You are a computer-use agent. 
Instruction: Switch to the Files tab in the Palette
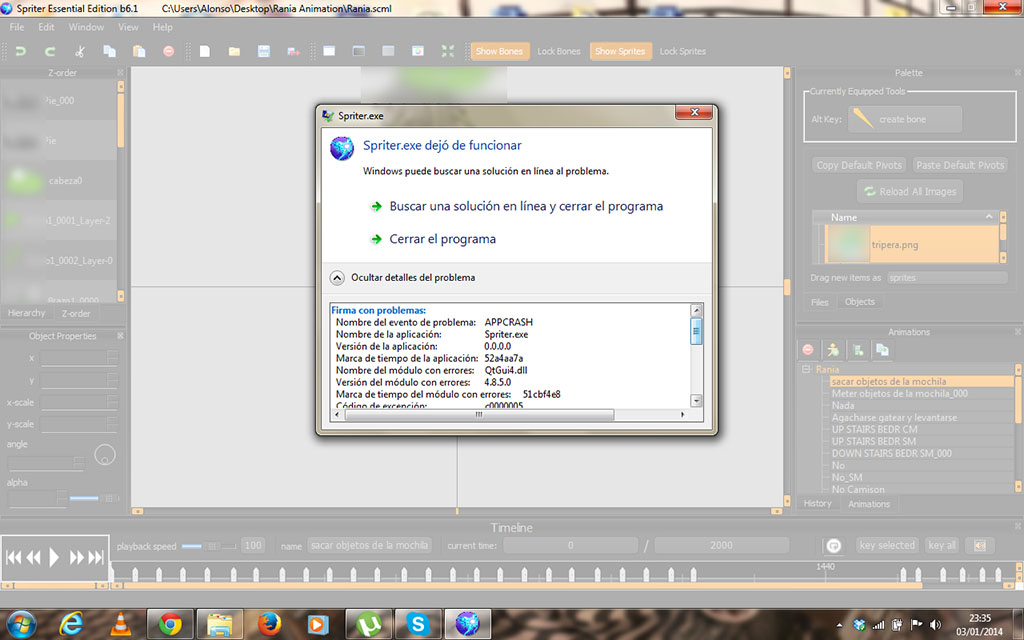click(820, 302)
